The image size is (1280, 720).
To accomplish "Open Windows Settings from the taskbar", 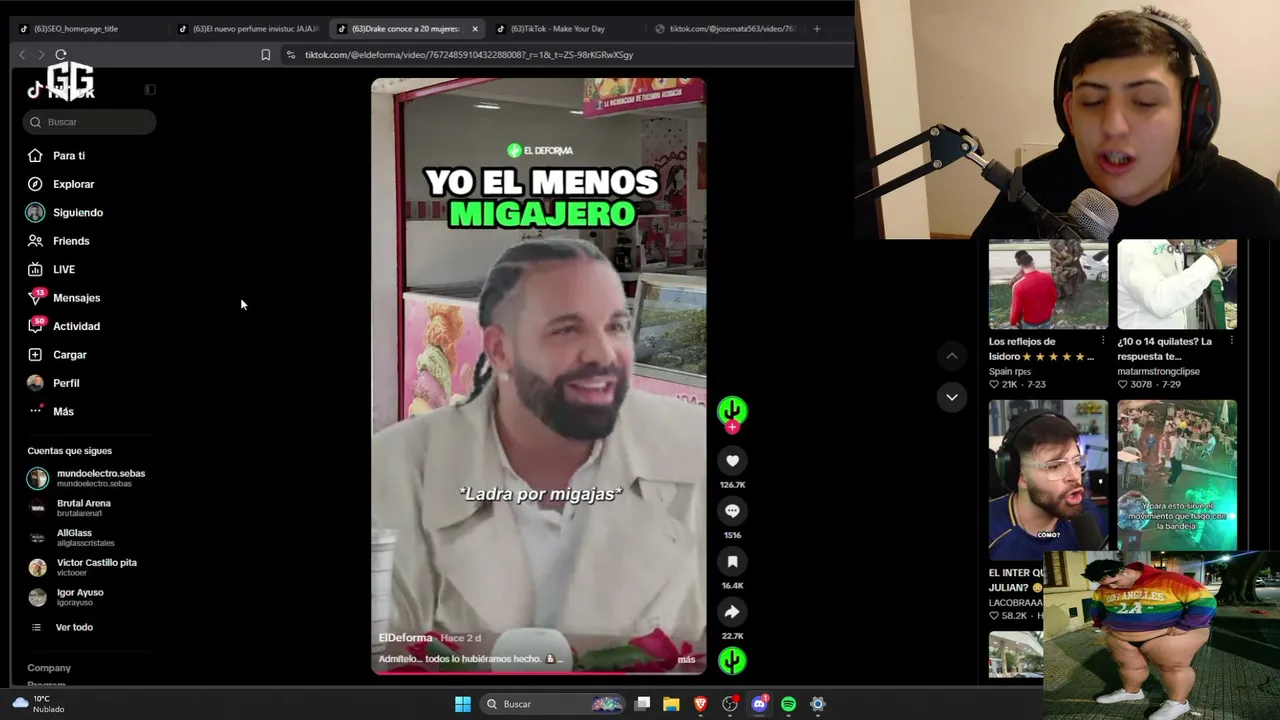I will [x=818, y=704].
